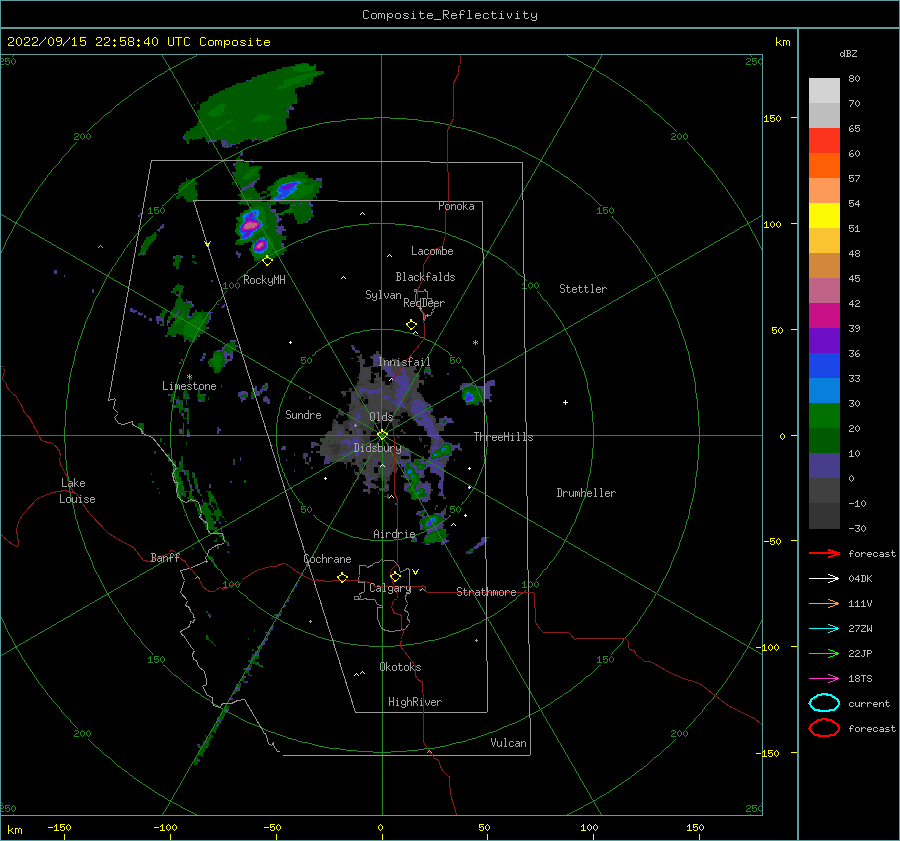
Task: Pick the purple 36-39 dBZ swatch
Action: pyautogui.click(x=824, y=341)
